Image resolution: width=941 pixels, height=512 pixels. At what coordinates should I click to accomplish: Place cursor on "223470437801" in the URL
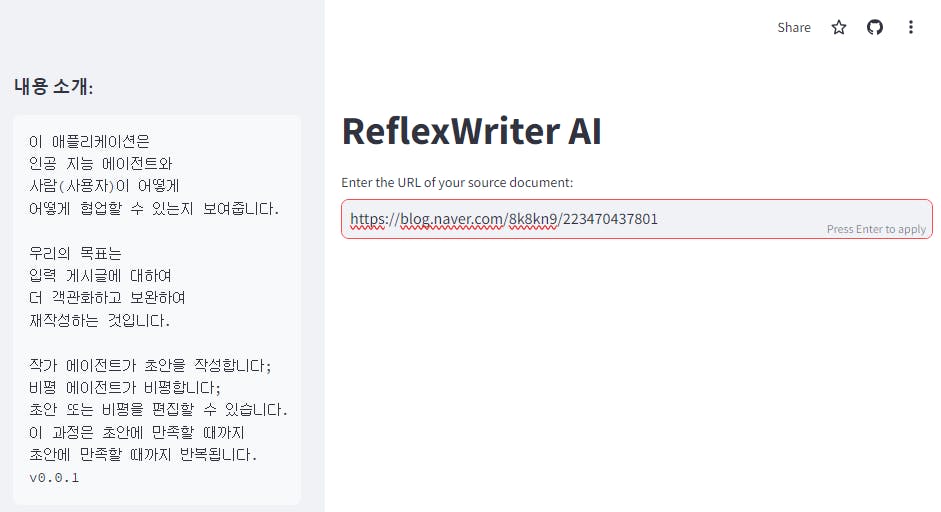610,218
